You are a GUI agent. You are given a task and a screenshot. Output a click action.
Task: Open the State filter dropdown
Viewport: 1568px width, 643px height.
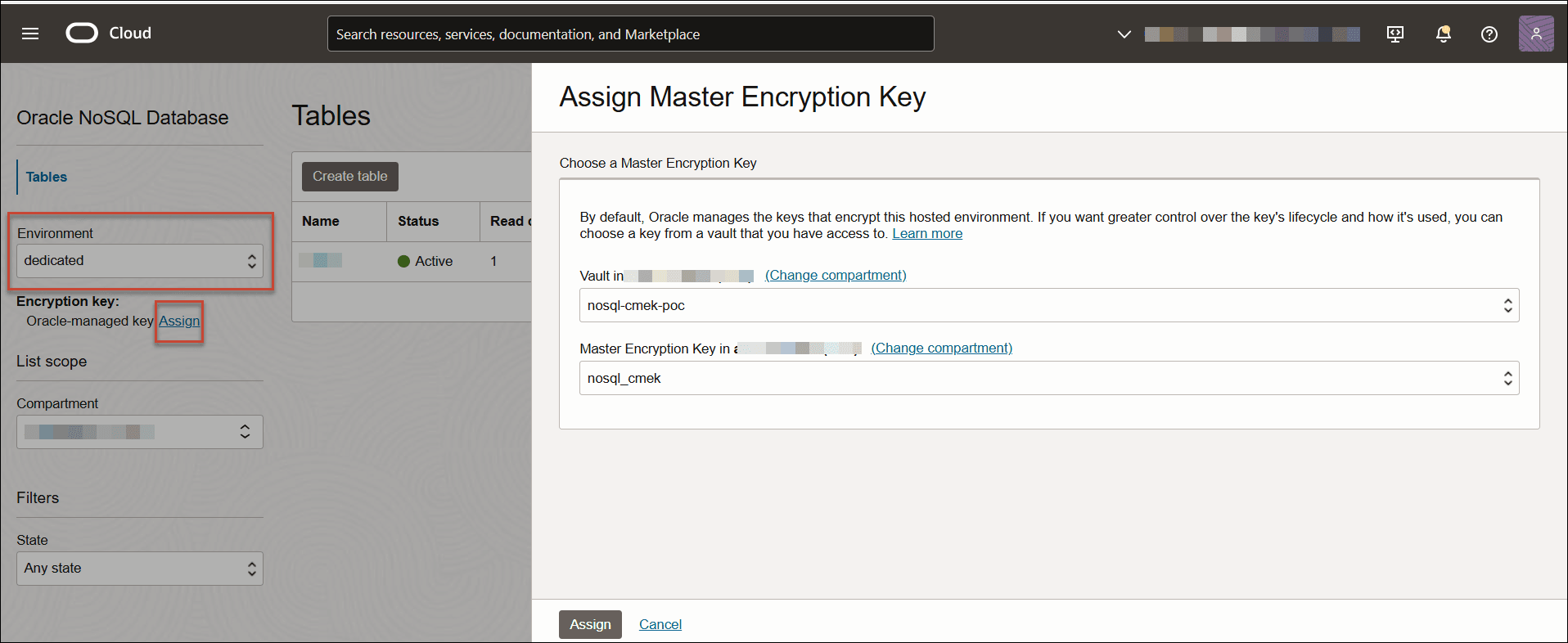[x=139, y=569]
